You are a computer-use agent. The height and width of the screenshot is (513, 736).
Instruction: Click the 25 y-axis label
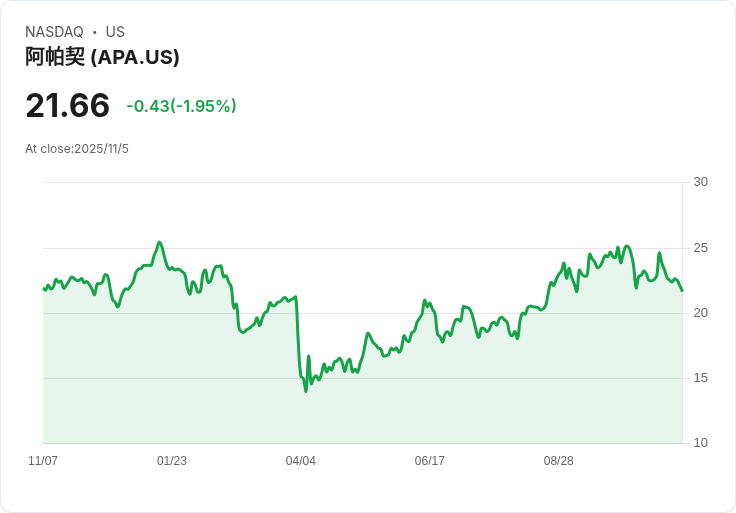click(x=700, y=248)
